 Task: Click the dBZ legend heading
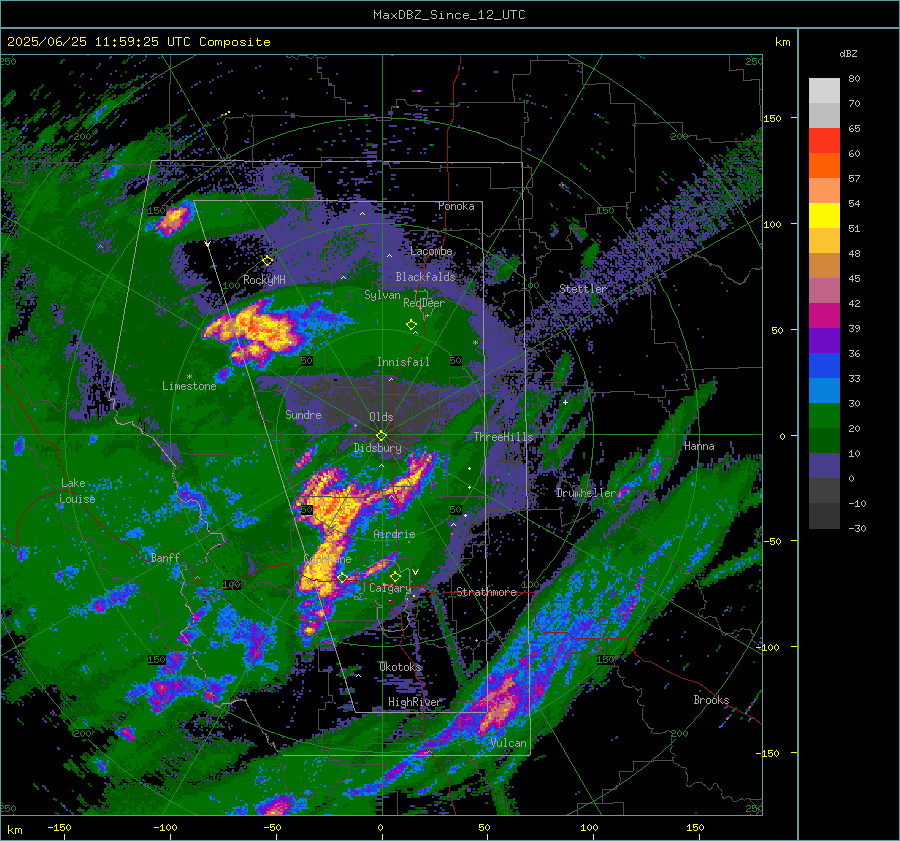pos(848,53)
